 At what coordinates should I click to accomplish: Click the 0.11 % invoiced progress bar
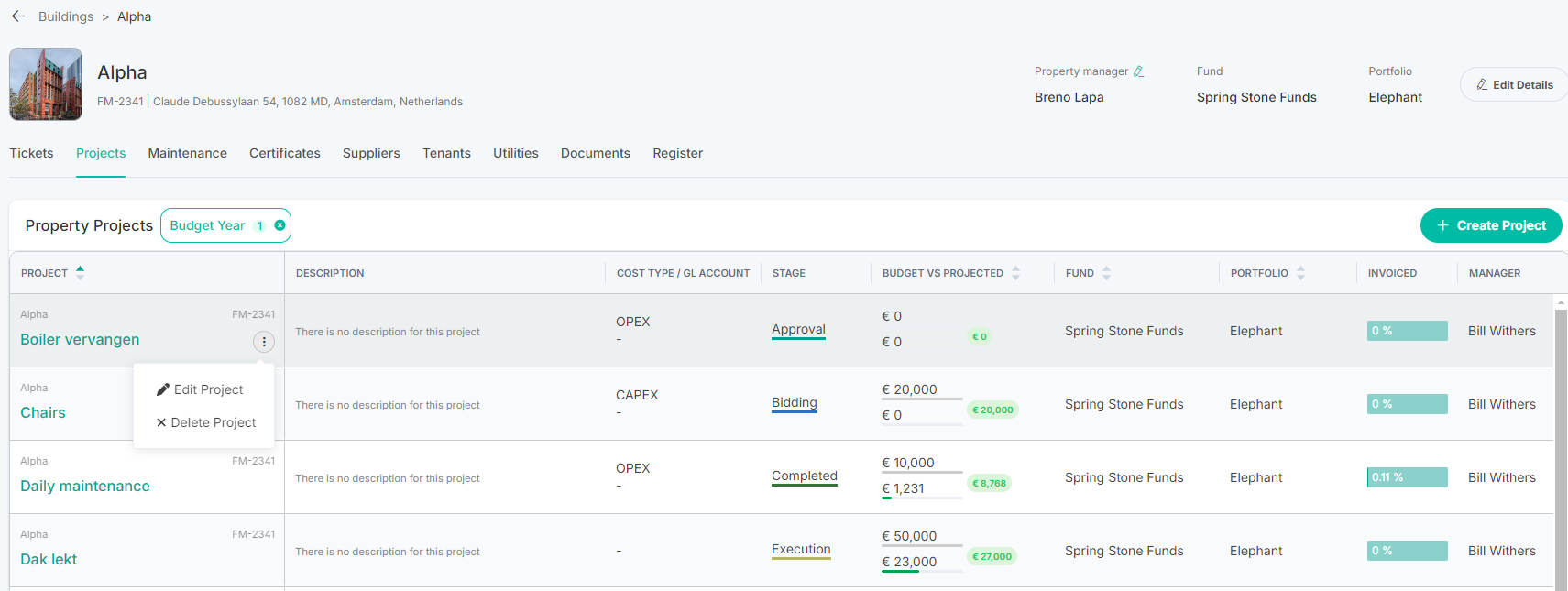(x=1408, y=477)
